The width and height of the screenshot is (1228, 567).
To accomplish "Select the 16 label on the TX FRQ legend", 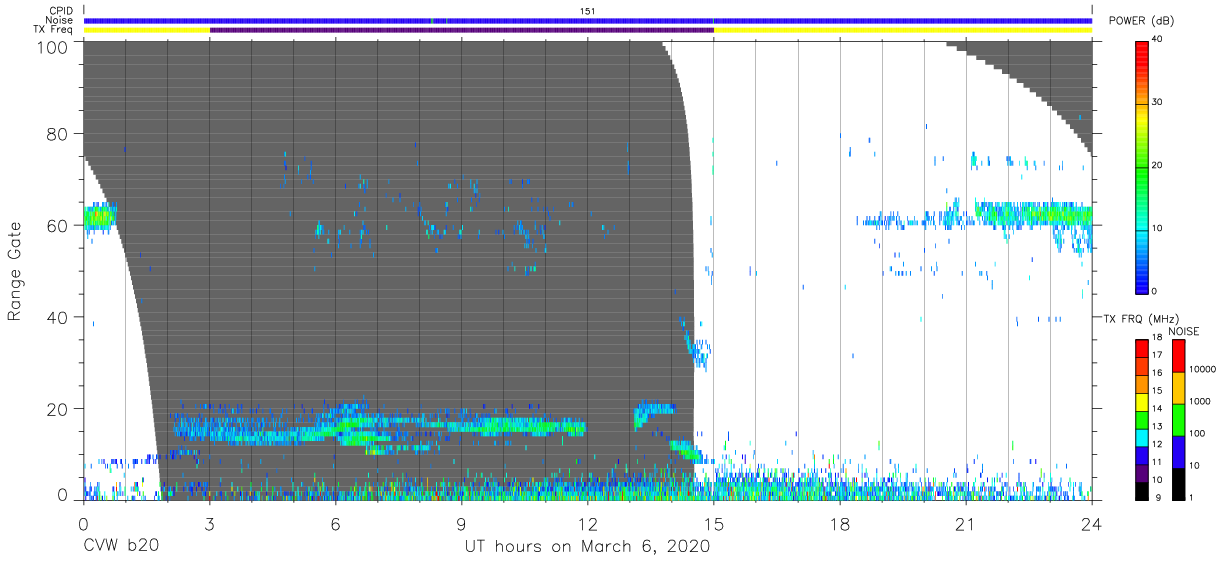I will (1156, 373).
